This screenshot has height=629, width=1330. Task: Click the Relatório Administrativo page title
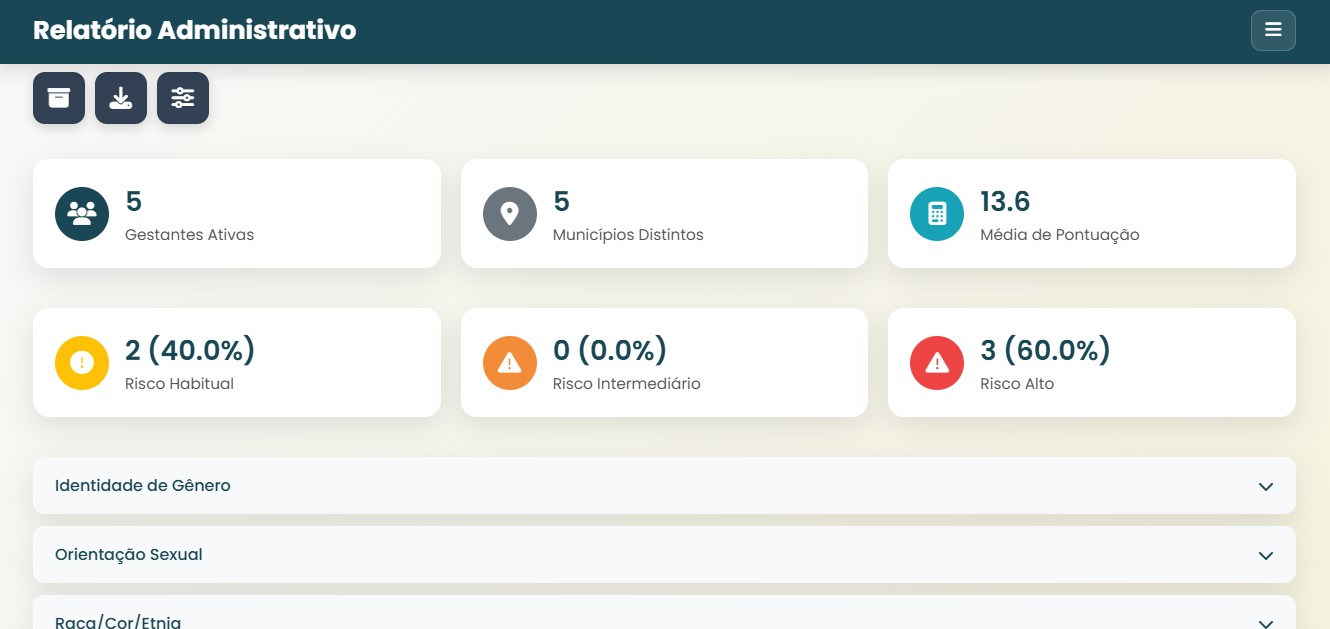coord(194,30)
